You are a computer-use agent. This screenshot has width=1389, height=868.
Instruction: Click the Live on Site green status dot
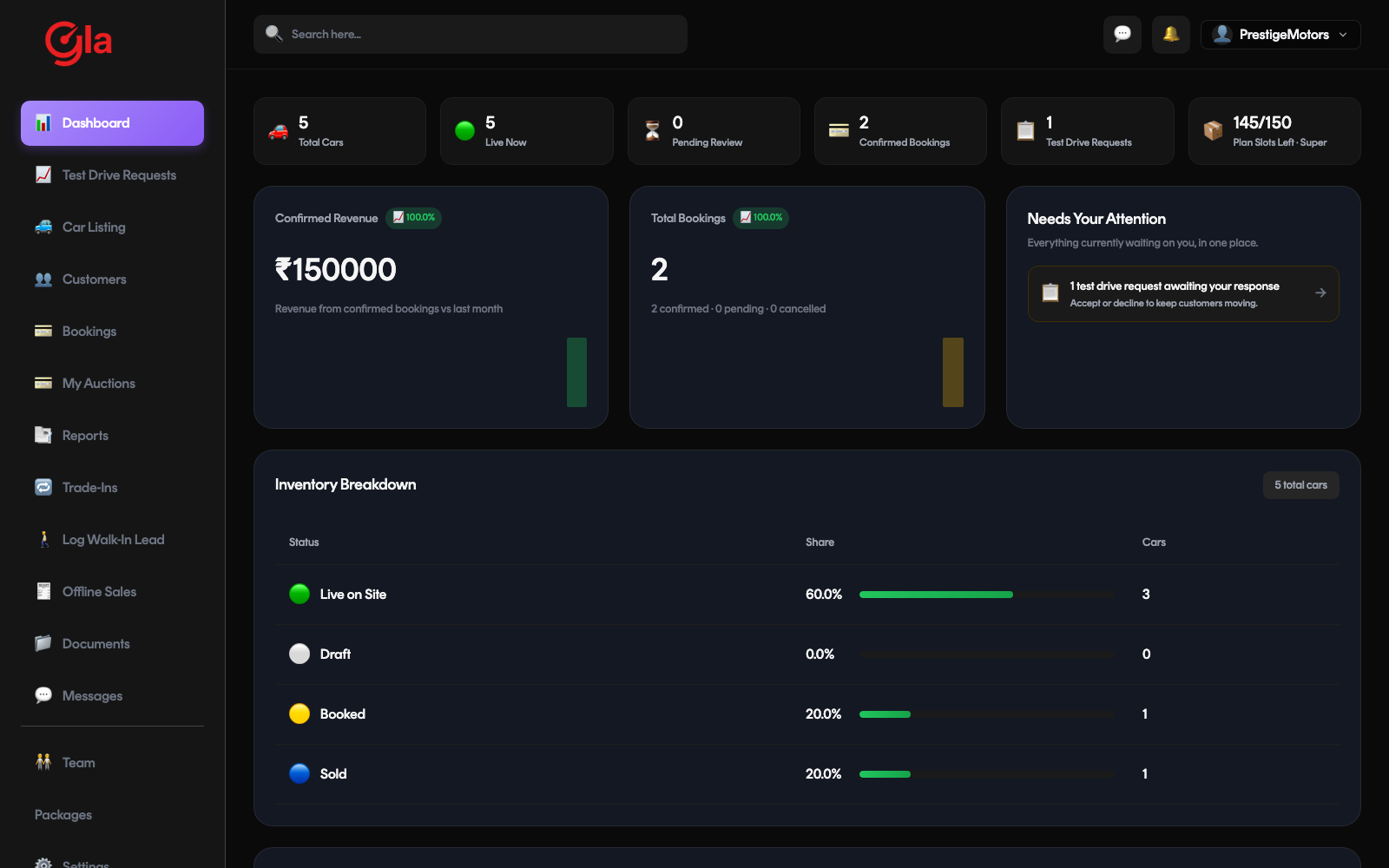pos(300,595)
